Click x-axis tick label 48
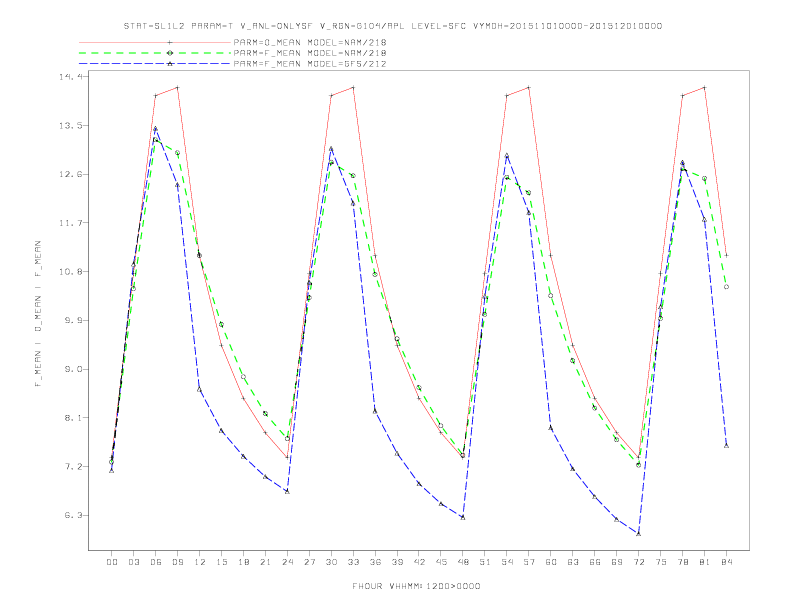 tap(463, 562)
